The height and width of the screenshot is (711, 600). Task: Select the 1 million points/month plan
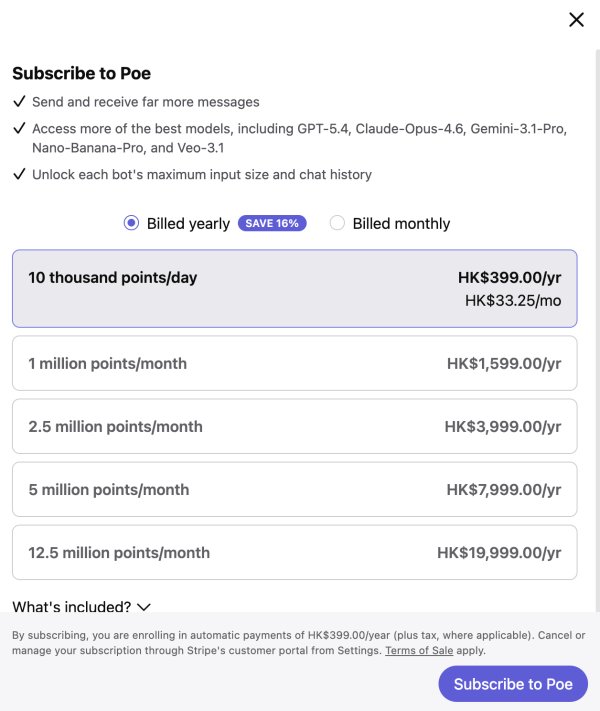coord(294,363)
